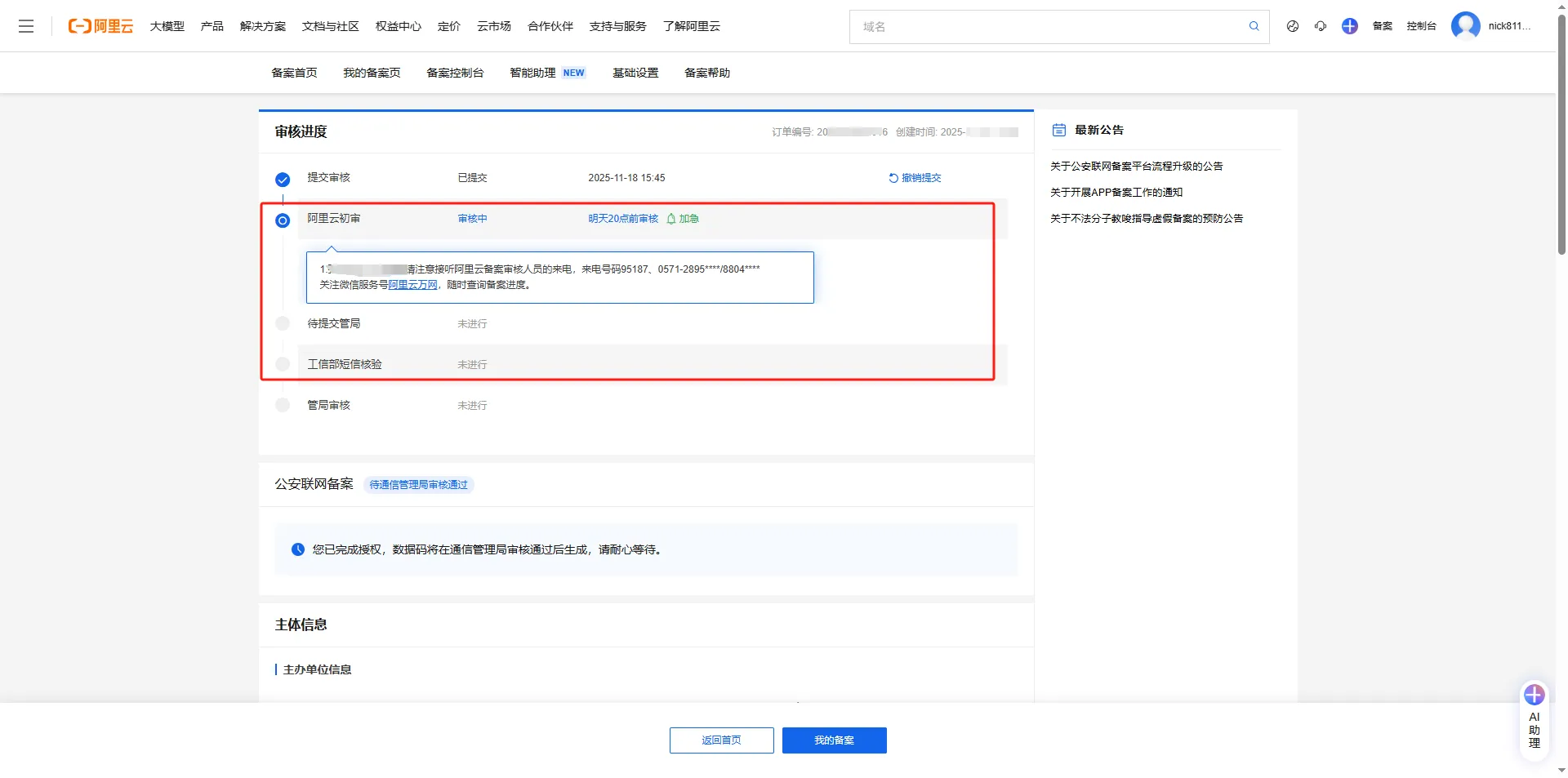Click the Aliyun logo
1568x778 pixels.
pyautogui.click(x=100, y=26)
